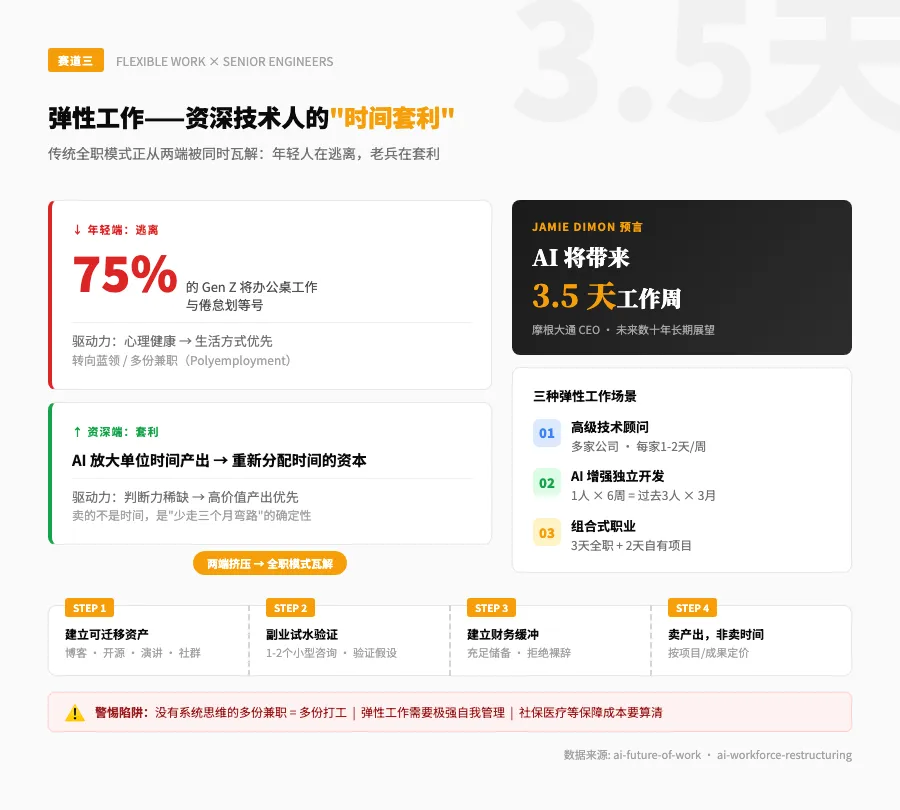Click the yellow warning triangle icon
The height and width of the screenshot is (810, 900).
[x=75, y=713]
